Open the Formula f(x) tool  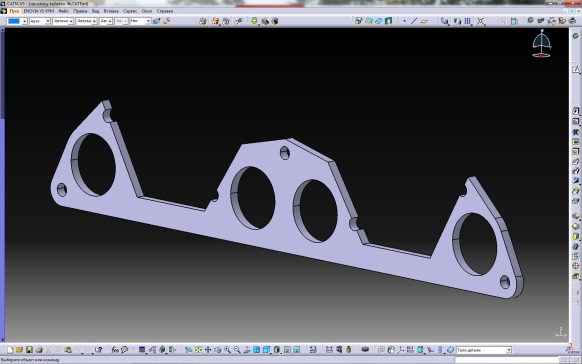click(115, 350)
